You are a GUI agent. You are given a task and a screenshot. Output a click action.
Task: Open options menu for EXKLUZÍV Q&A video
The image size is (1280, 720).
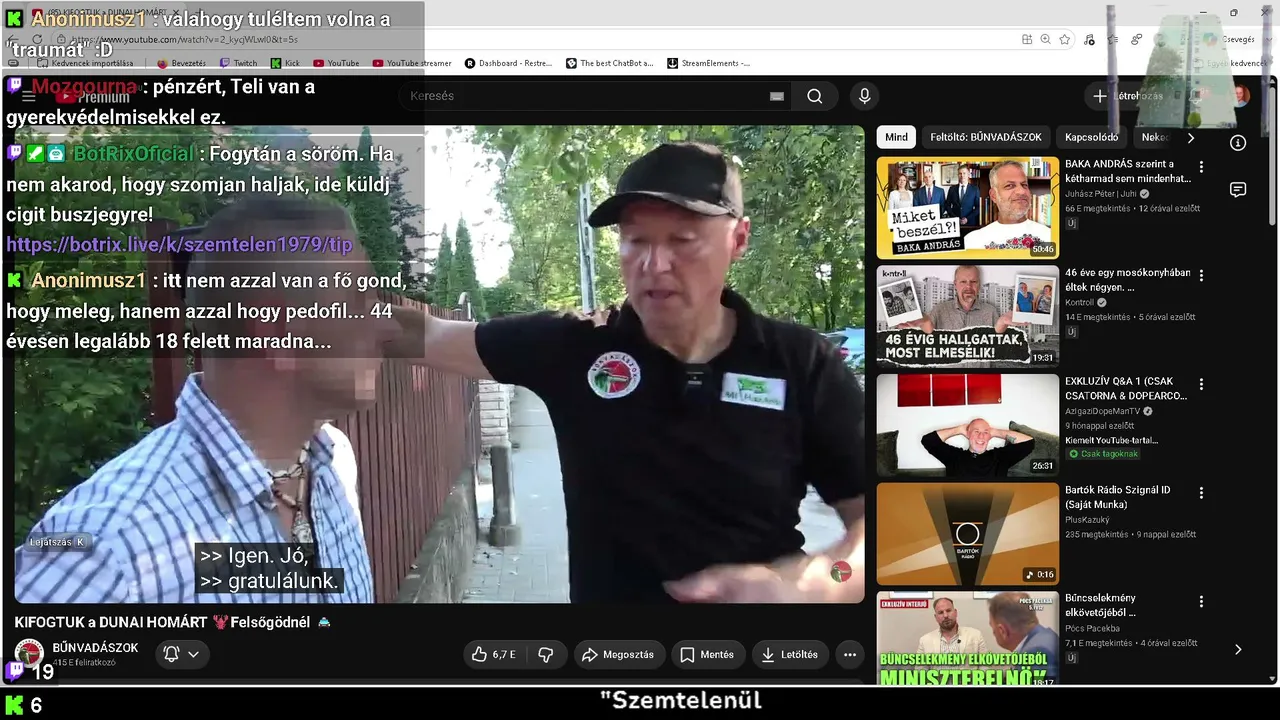(x=1201, y=384)
